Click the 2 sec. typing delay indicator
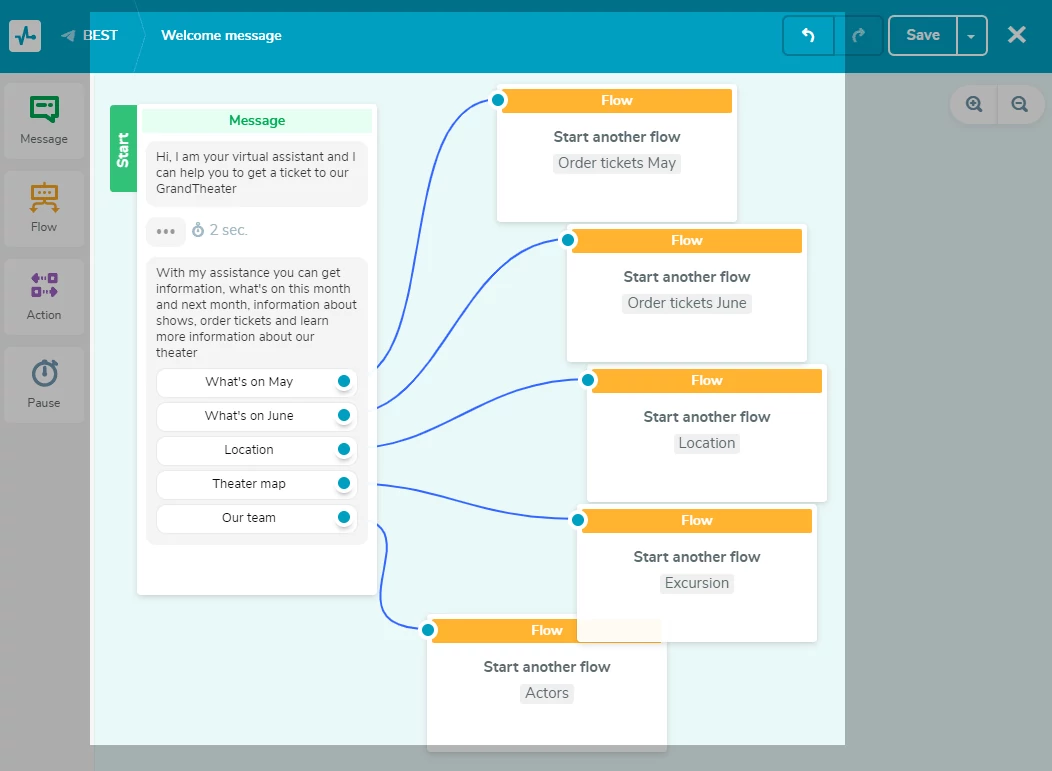 [220, 230]
